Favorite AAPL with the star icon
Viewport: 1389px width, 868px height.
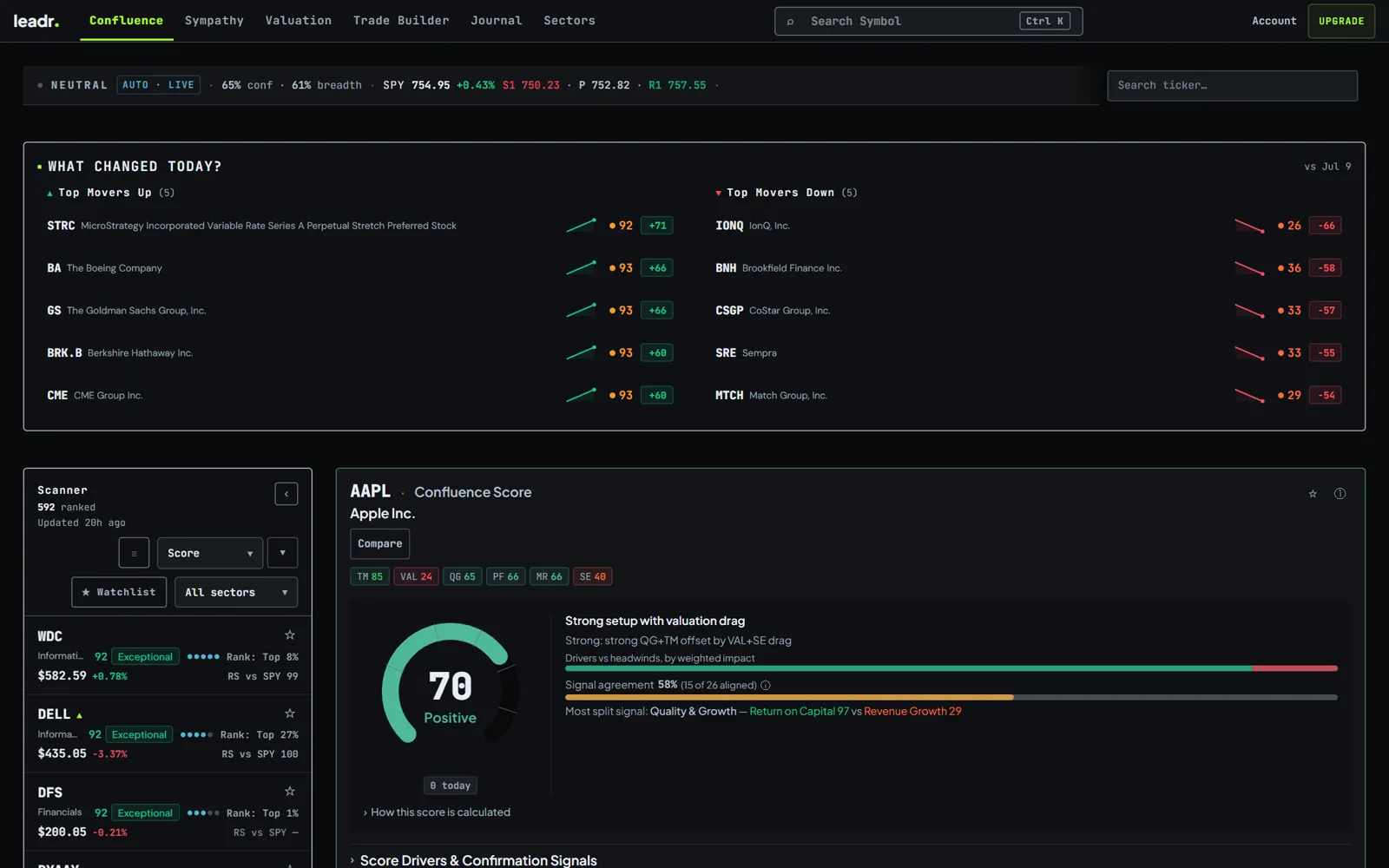(x=1313, y=494)
